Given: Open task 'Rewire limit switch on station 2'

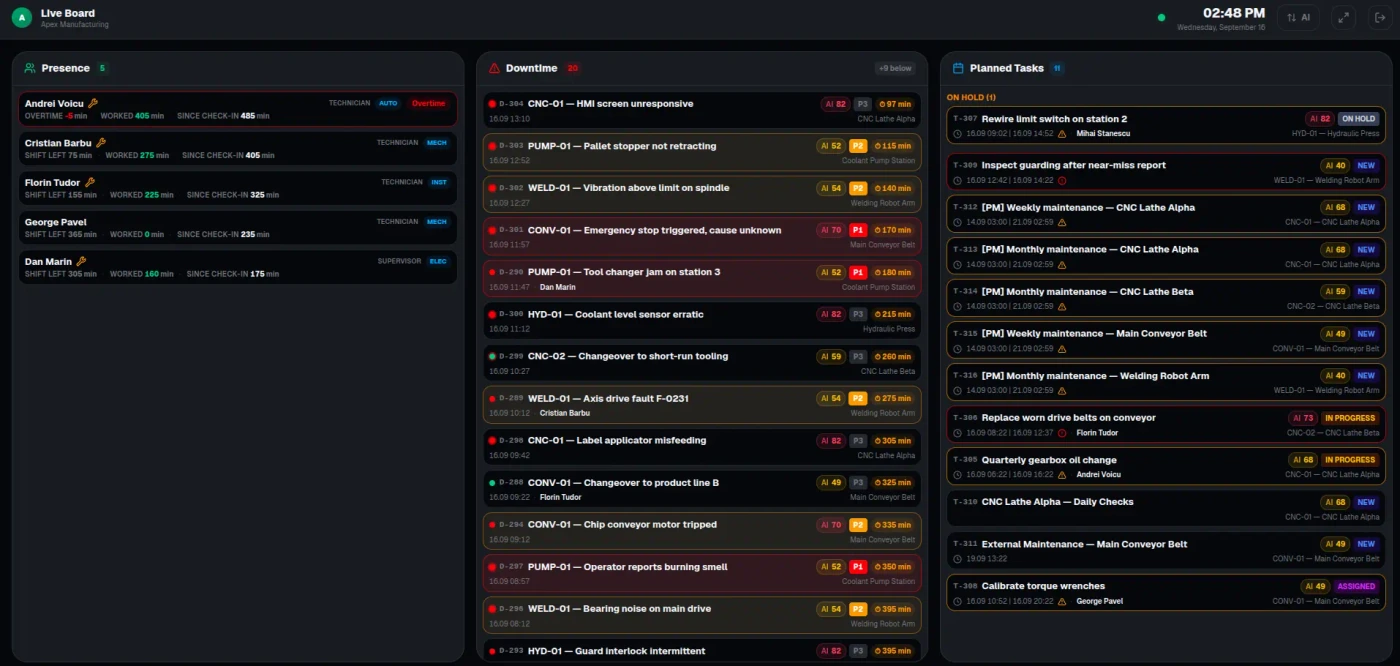Looking at the screenshot, I should coord(1166,124).
